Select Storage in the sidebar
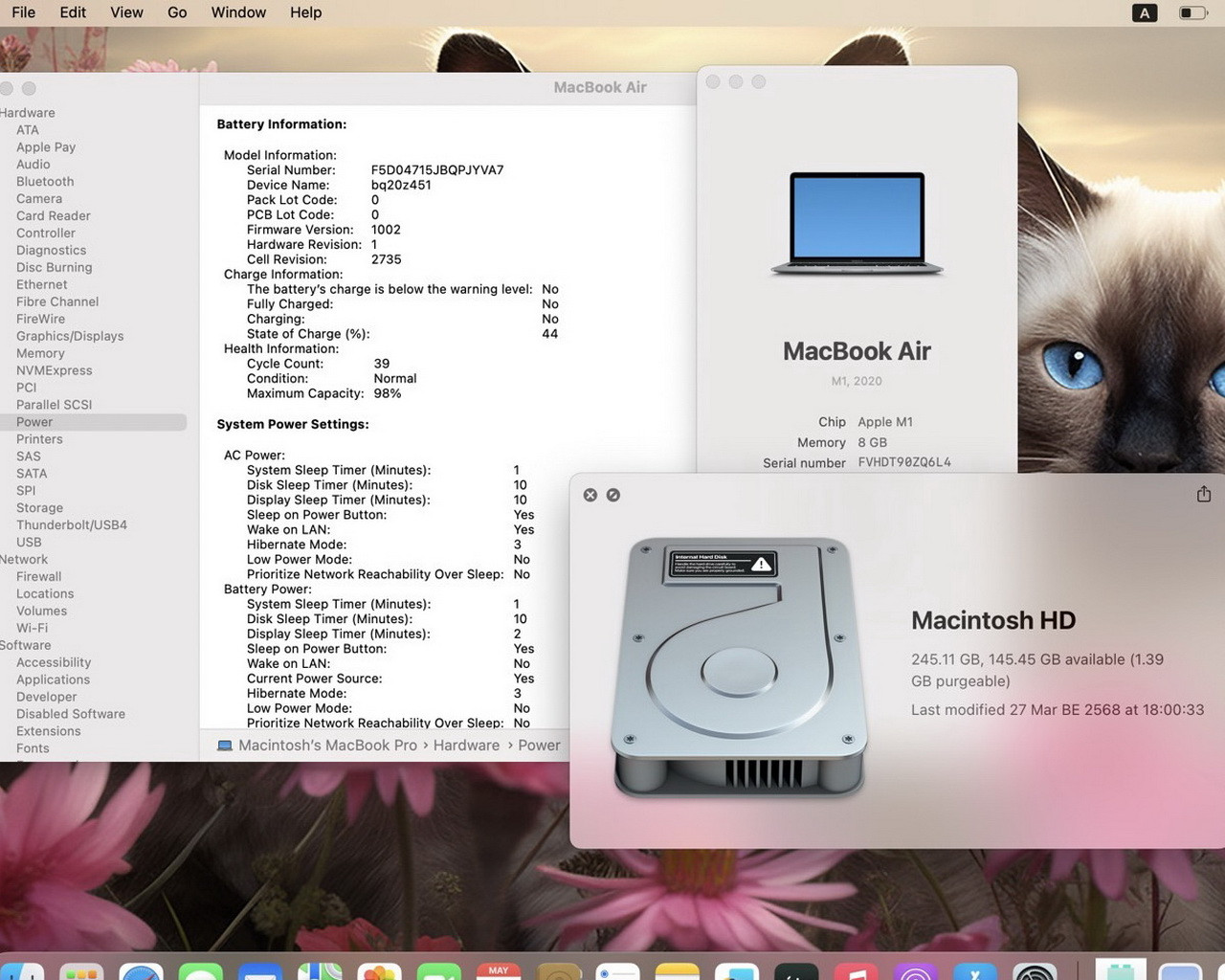1225x980 pixels. point(39,508)
